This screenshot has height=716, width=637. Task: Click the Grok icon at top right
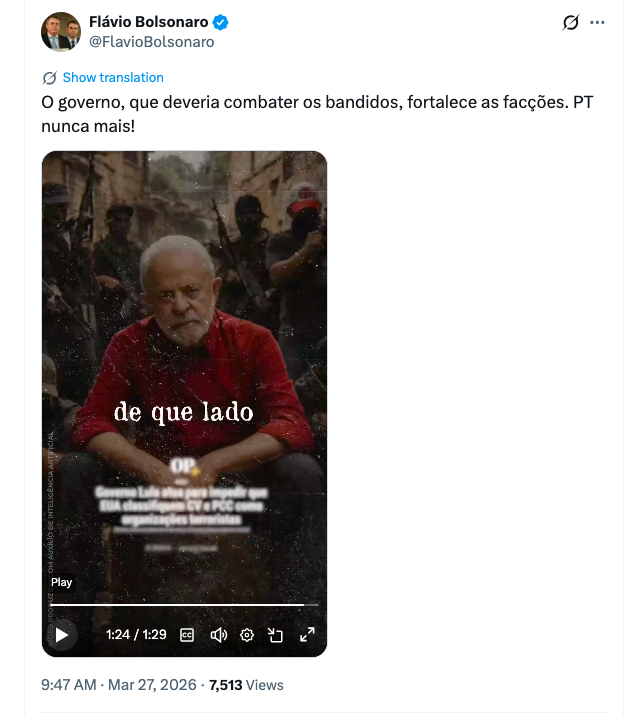tap(571, 22)
